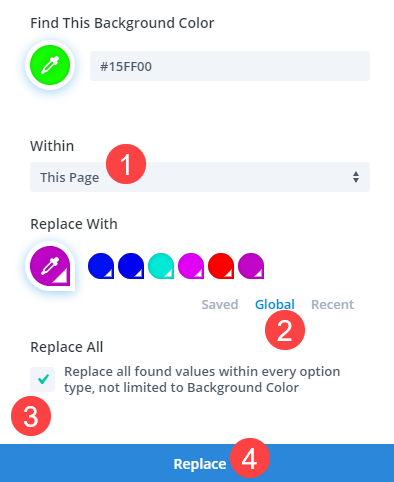Pick the second blue global color swatch
Viewport: 394px width, 482px height.
[x=131, y=266]
